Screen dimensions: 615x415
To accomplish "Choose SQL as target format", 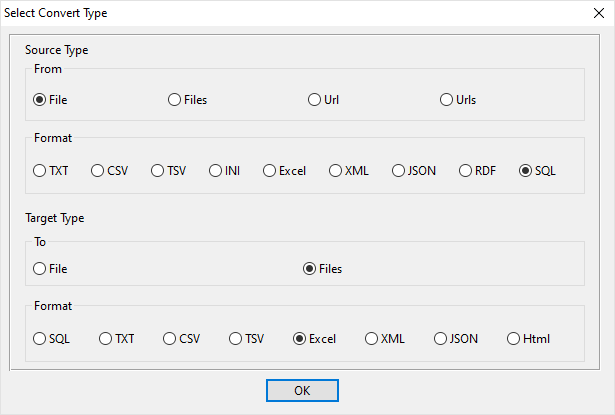I will click(40, 339).
